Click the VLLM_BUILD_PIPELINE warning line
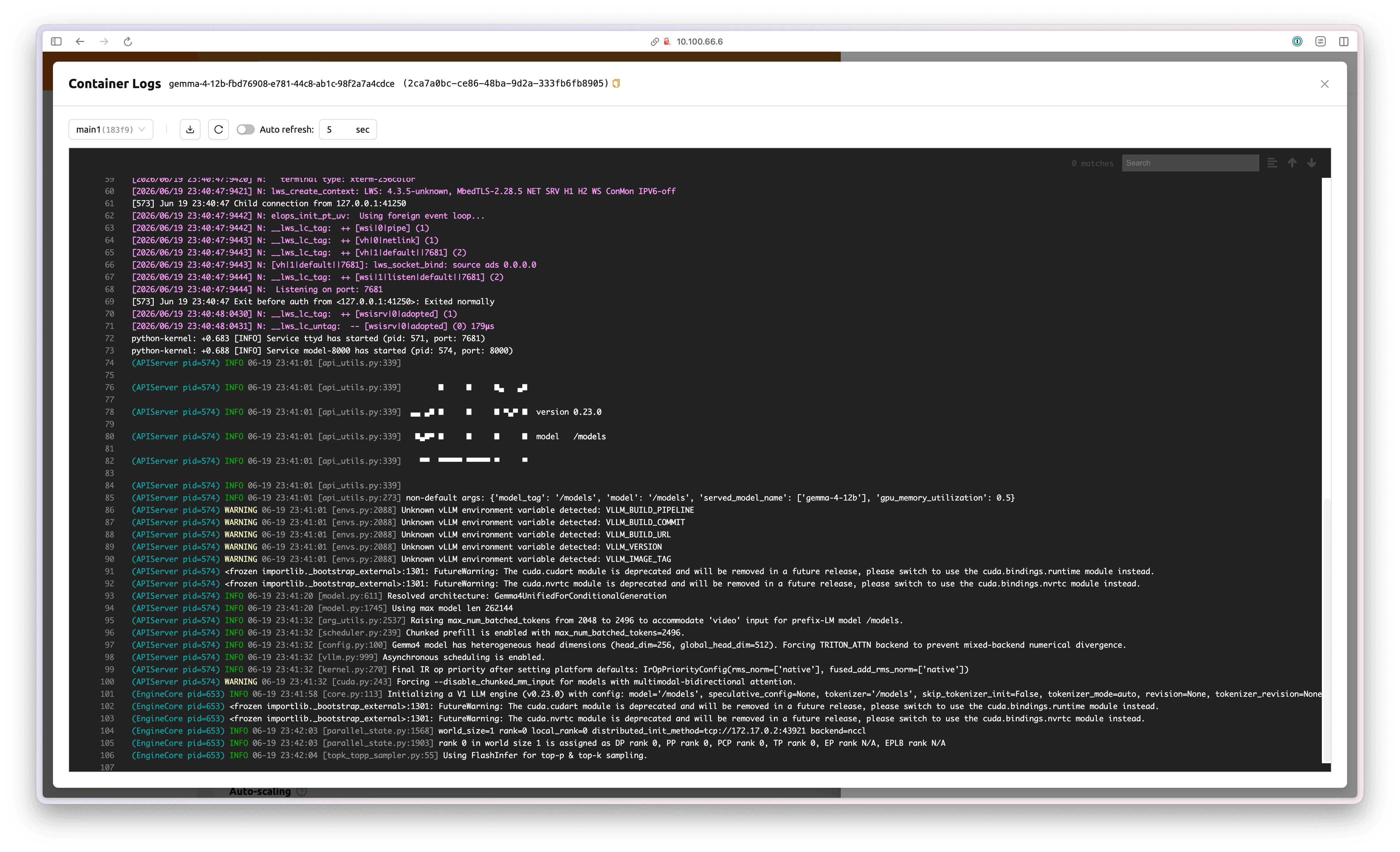The width and height of the screenshot is (1400, 852). 413,510
